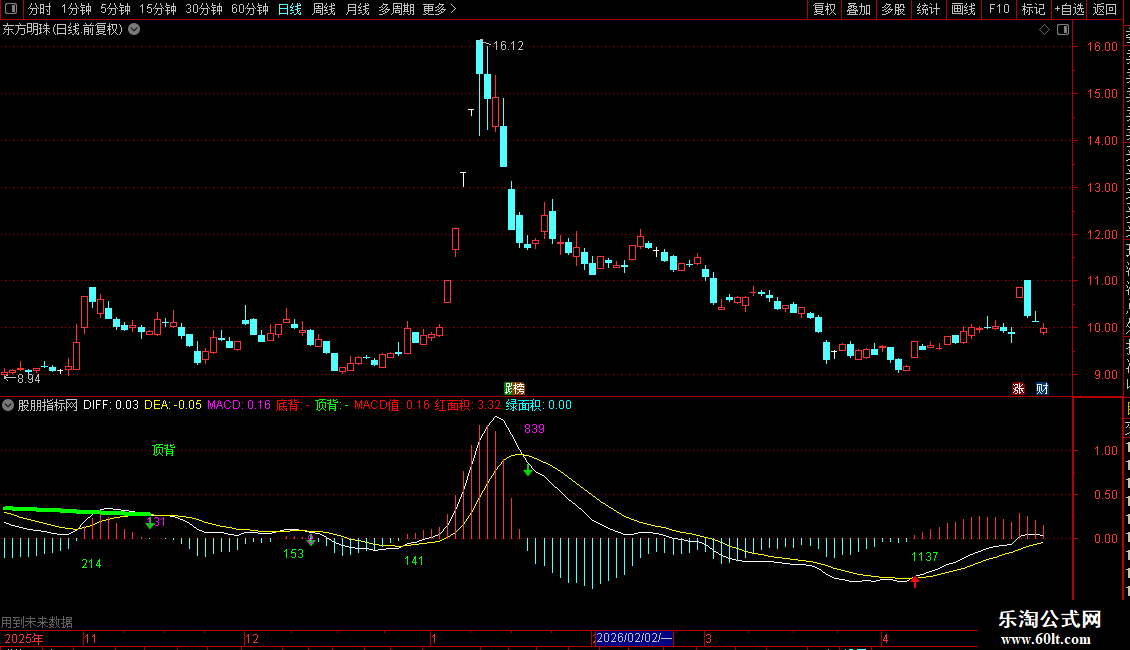Screen dimensions: 1130x650
Task: Open the 30分钟 chart period
Action: (204, 9)
